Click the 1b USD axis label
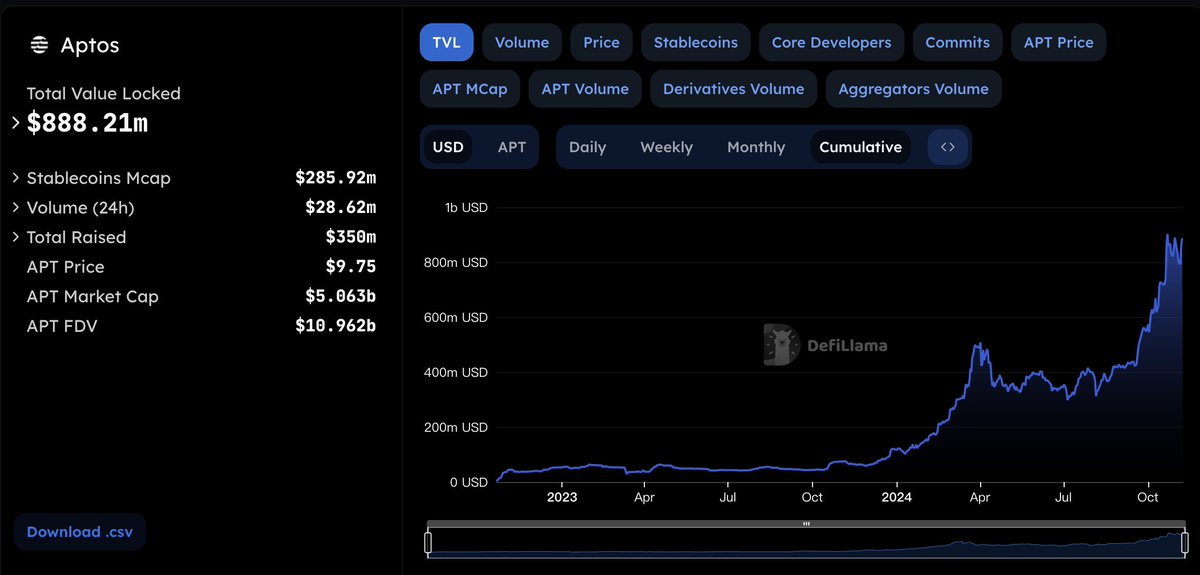This screenshot has width=1200, height=575. [466, 208]
